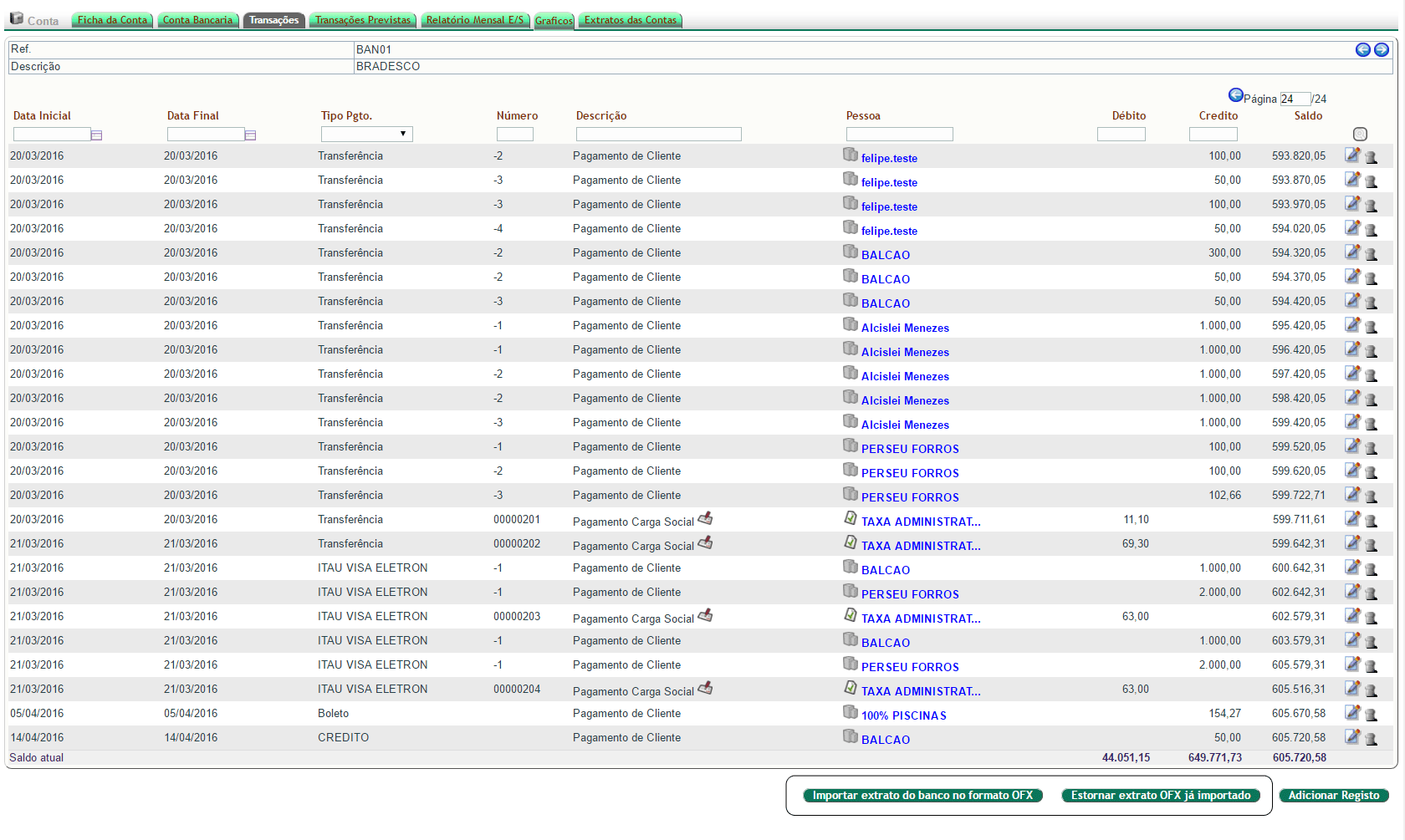
Task: Open the 100% PISCINAS person link
Action: [903, 715]
